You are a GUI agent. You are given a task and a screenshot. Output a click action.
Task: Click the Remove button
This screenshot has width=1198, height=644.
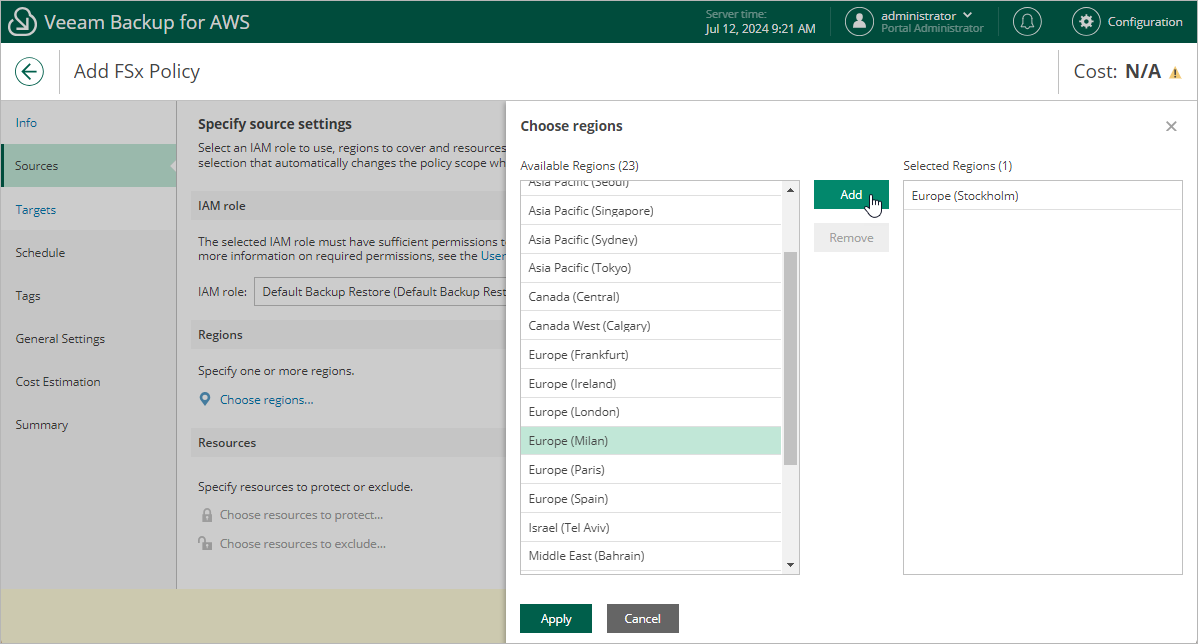[851, 238]
